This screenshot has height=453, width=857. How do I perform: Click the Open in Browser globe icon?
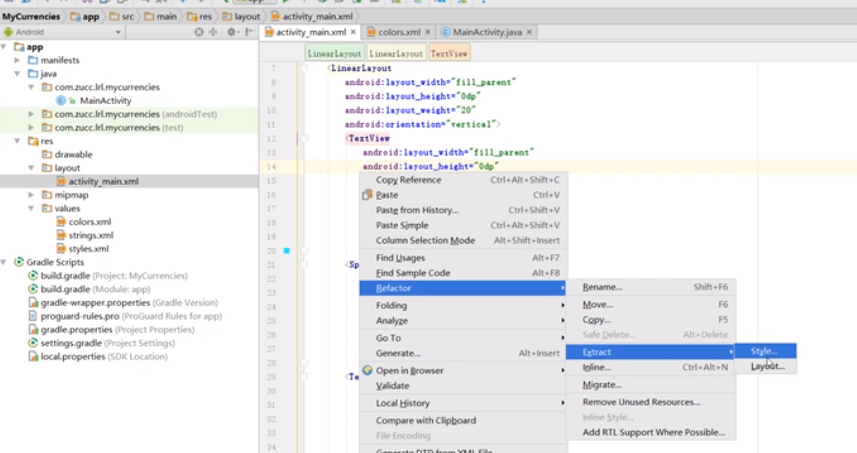[x=367, y=370]
